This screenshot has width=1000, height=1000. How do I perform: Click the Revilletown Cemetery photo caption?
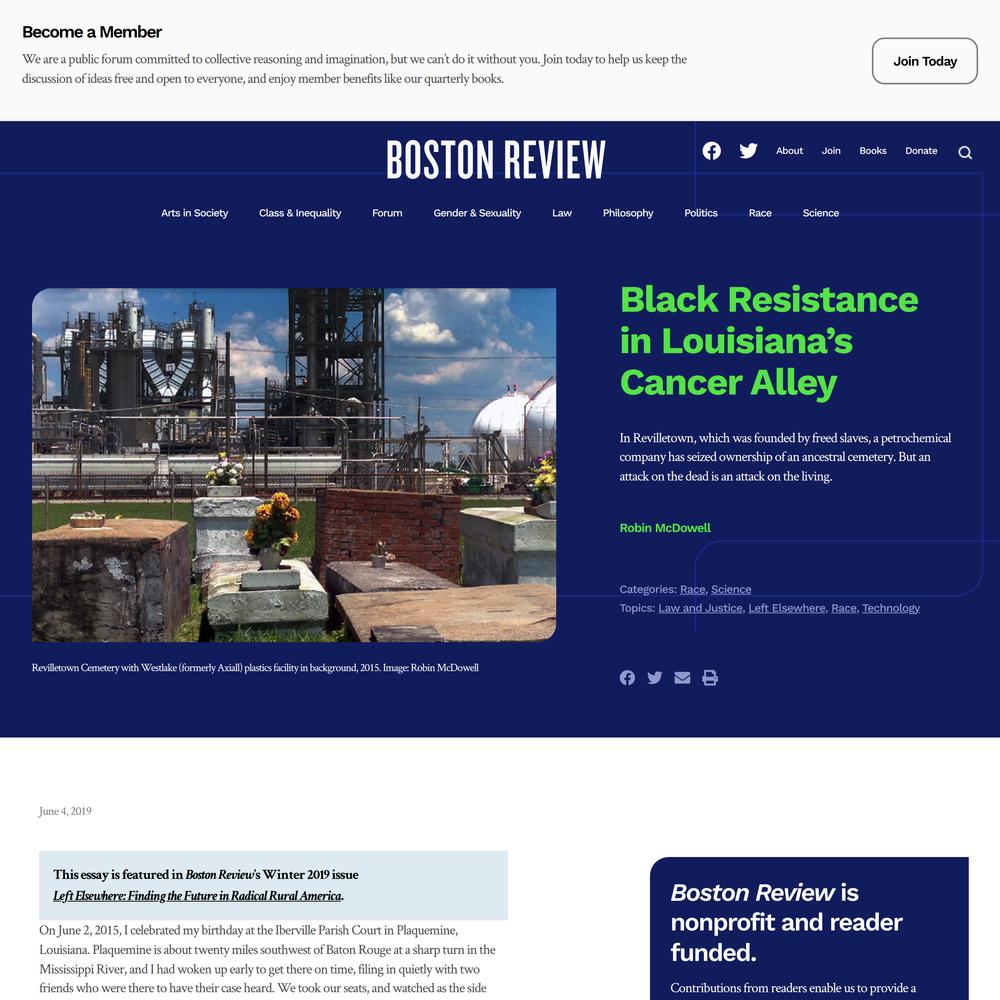pyautogui.click(x=255, y=668)
